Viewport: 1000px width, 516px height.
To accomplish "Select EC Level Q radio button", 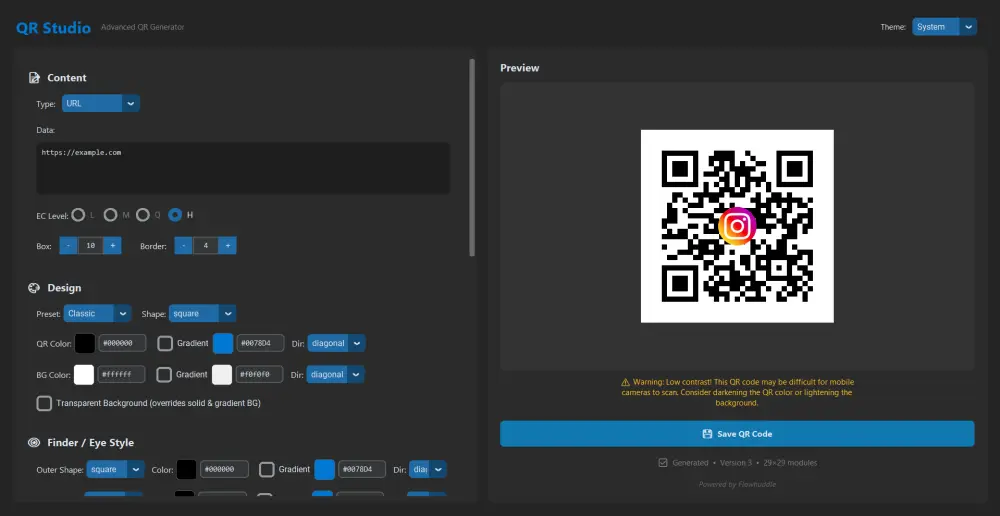I will point(143,215).
